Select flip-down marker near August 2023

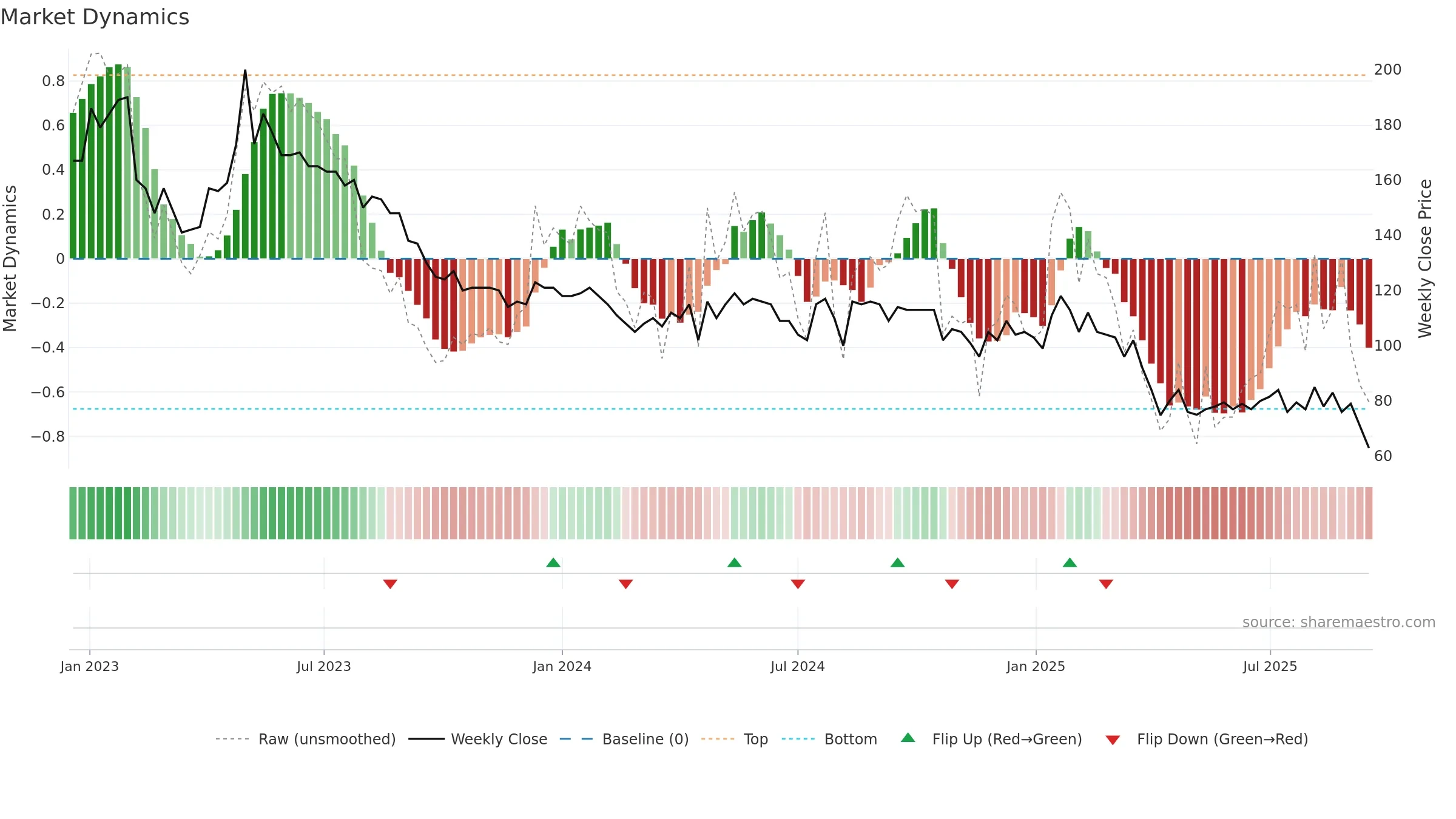390,584
